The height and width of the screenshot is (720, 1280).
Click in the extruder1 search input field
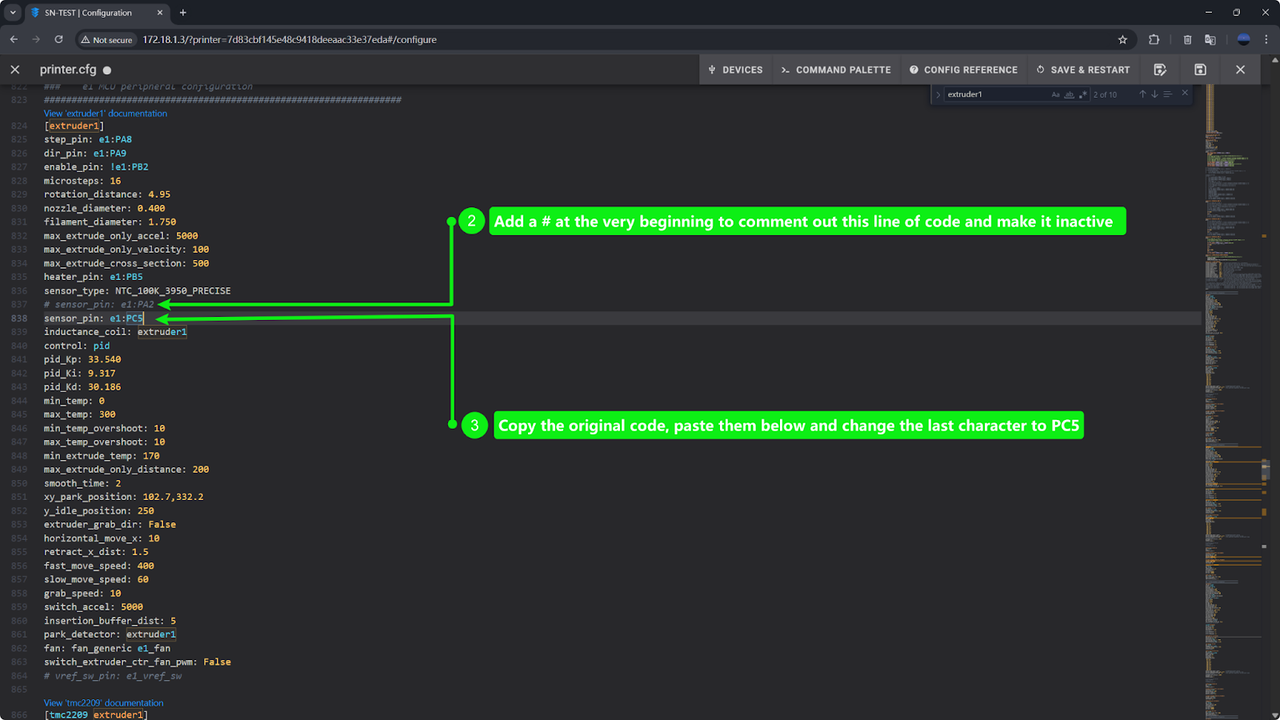tap(994, 94)
